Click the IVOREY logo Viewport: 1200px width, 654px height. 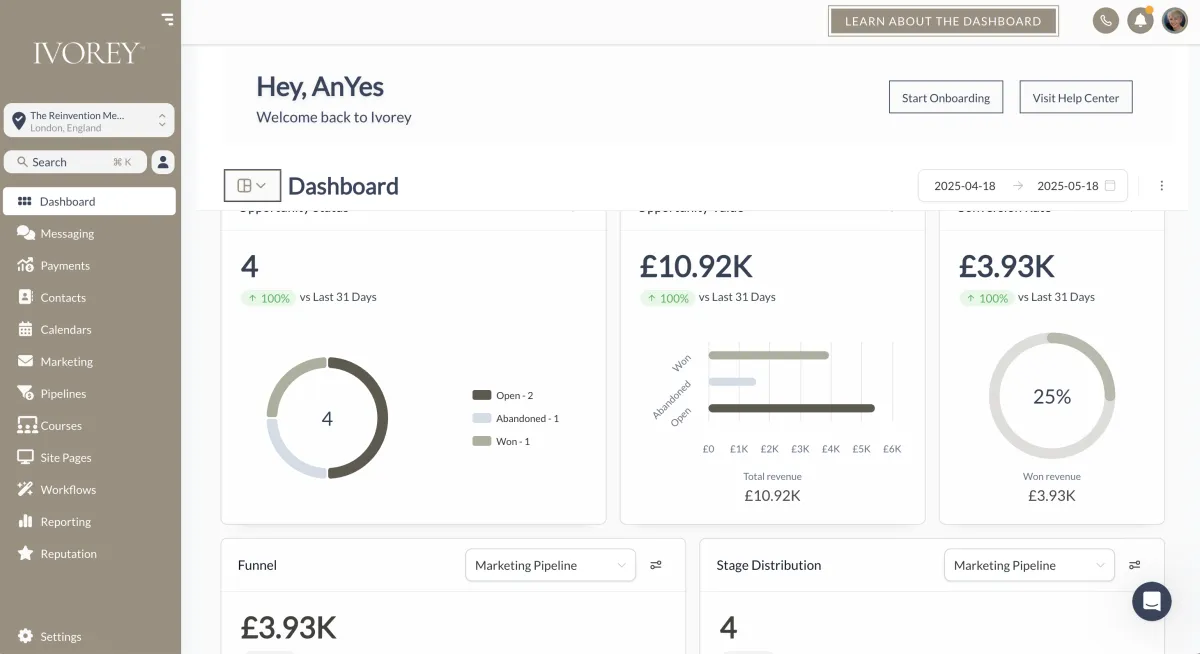pyautogui.click(x=88, y=53)
